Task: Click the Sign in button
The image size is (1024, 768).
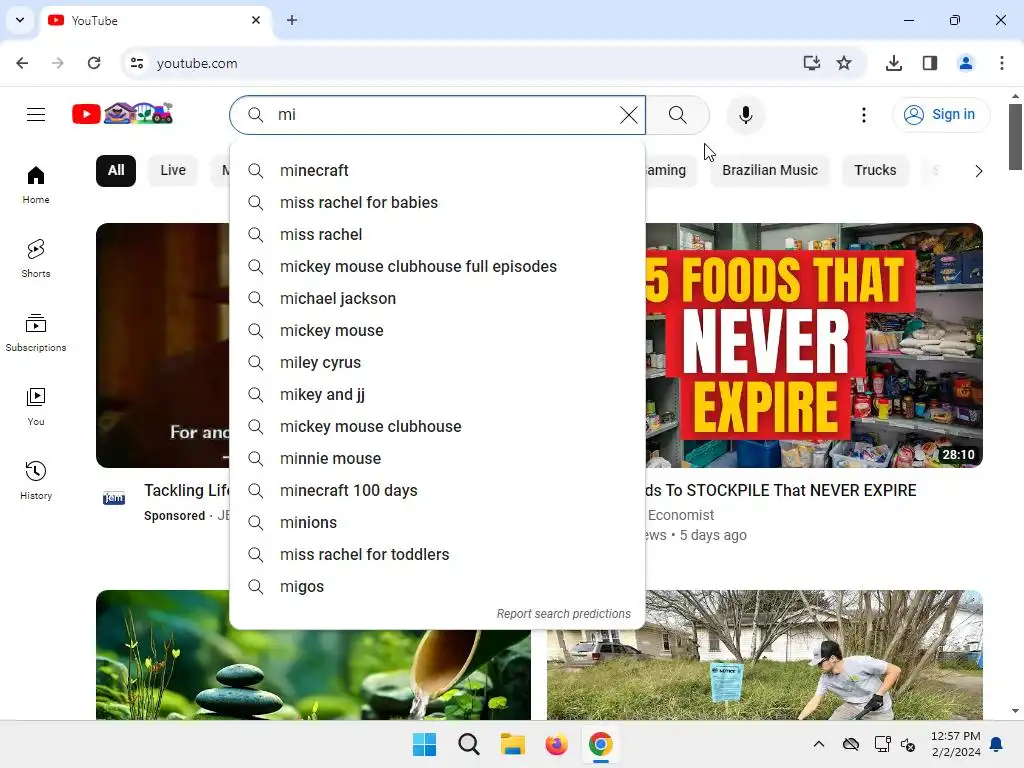Action: 940,115
